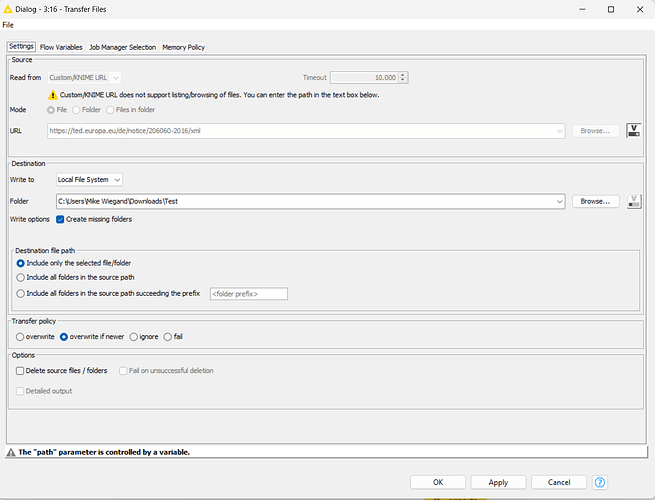This screenshot has width=655, height=500.
Task: Click the KNIME warning triangle title icon
Action: pos(9,8)
